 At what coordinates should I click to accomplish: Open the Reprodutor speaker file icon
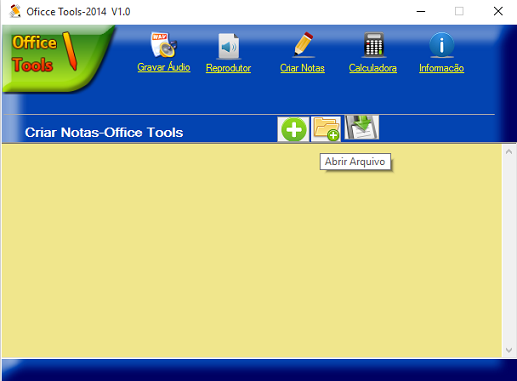pos(228,46)
